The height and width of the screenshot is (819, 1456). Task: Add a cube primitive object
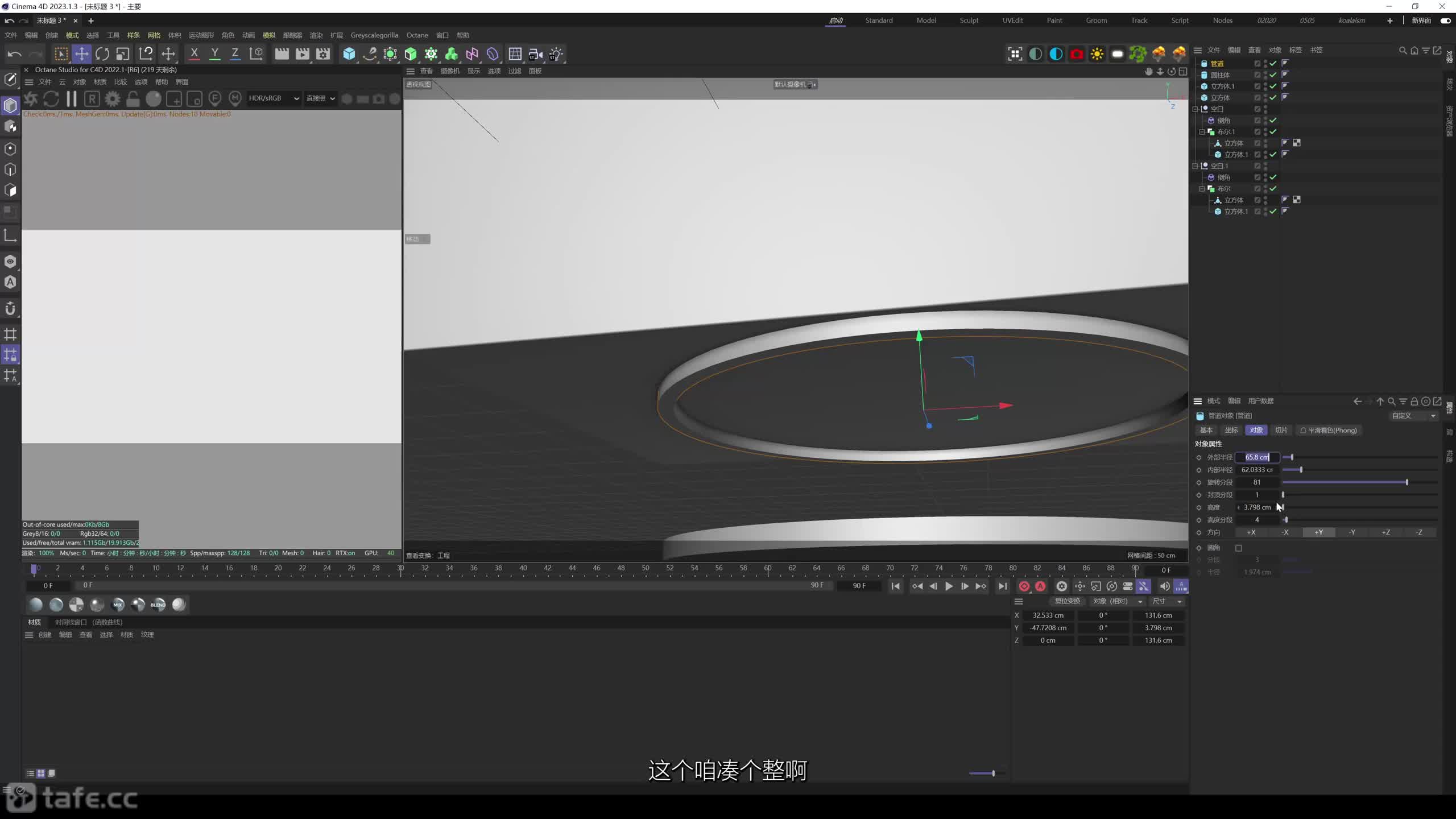[x=349, y=54]
